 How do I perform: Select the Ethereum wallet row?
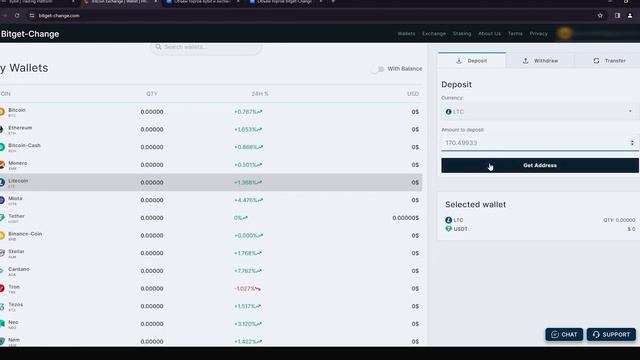[211, 129]
